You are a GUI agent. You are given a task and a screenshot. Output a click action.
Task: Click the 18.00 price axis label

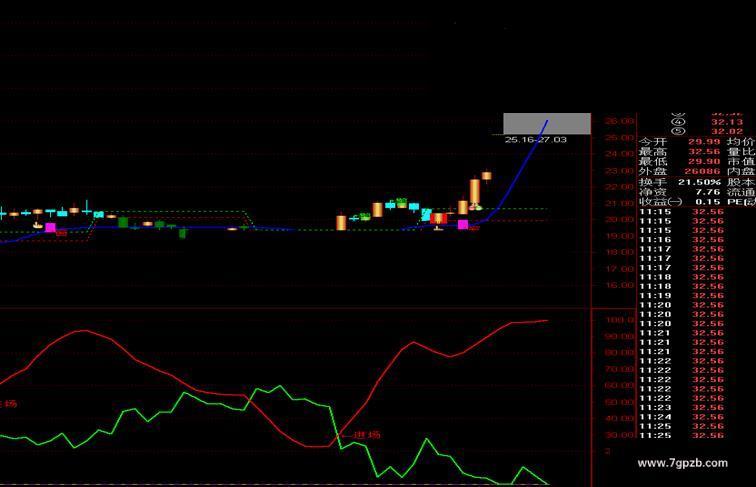tap(620, 252)
